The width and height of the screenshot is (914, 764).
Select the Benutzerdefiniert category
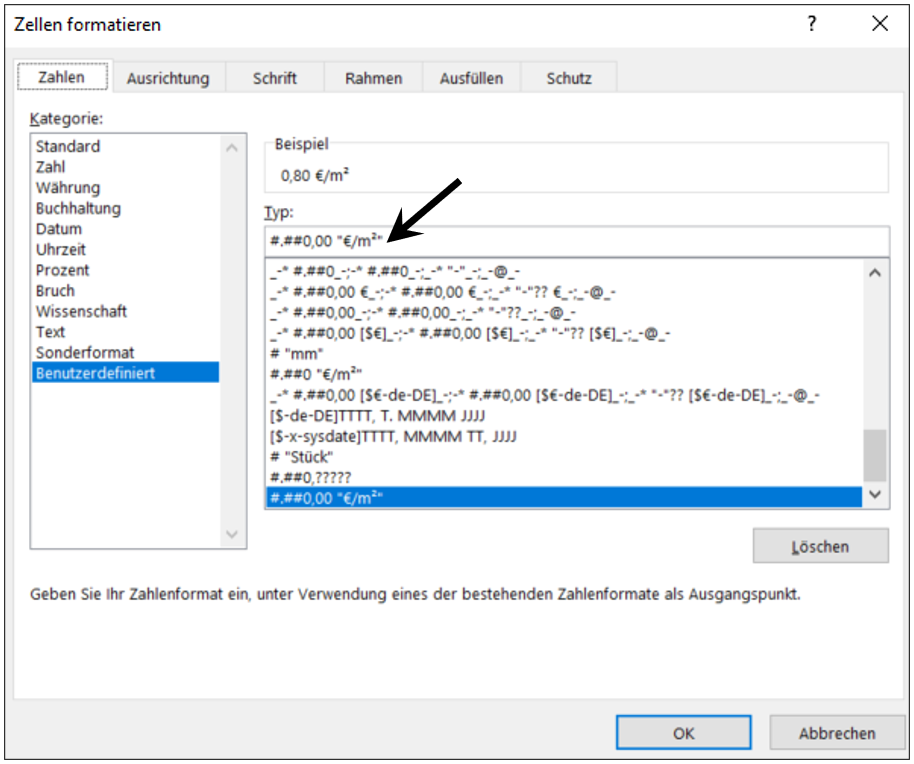[126, 373]
